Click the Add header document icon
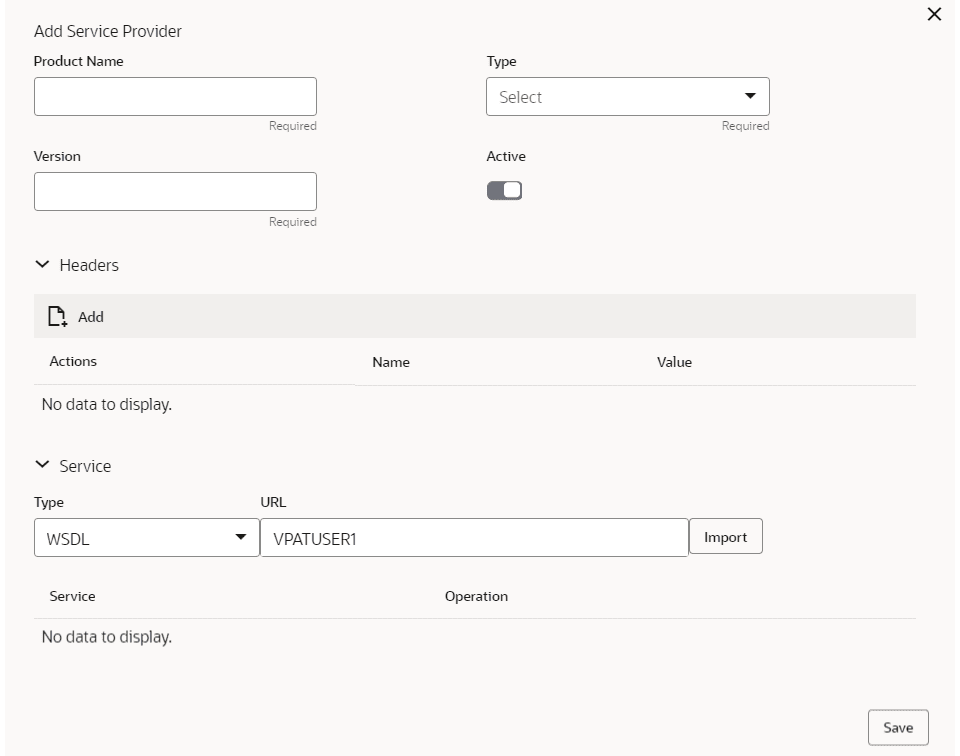 coord(57,317)
